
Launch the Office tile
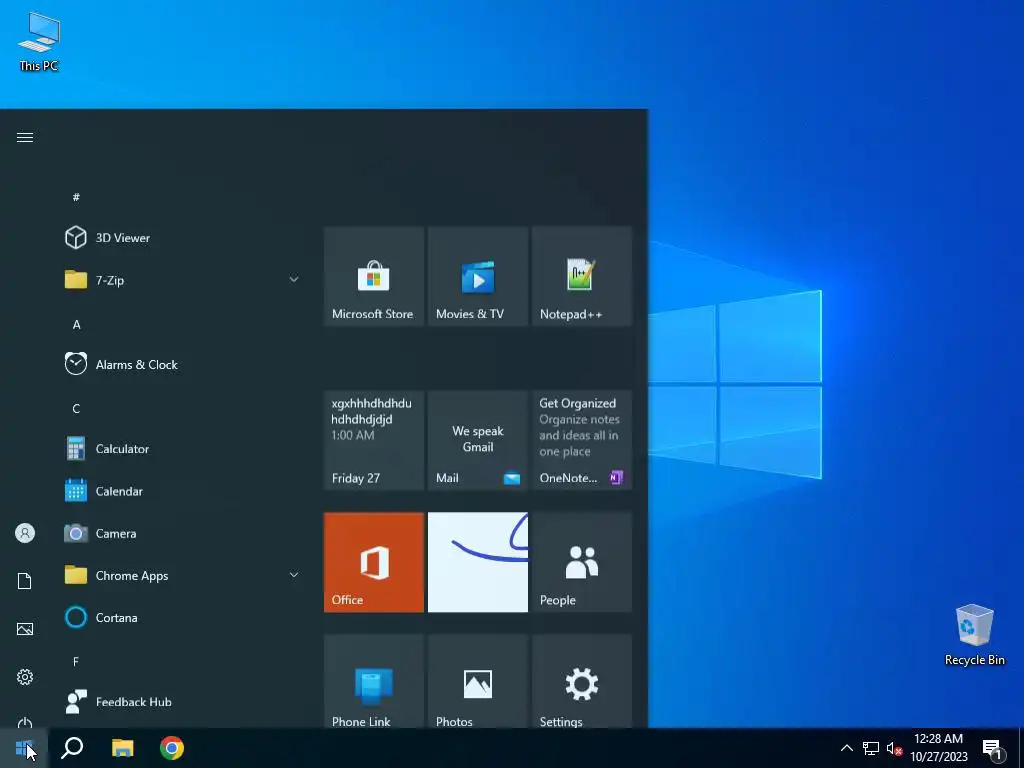[x=374, y=562]
